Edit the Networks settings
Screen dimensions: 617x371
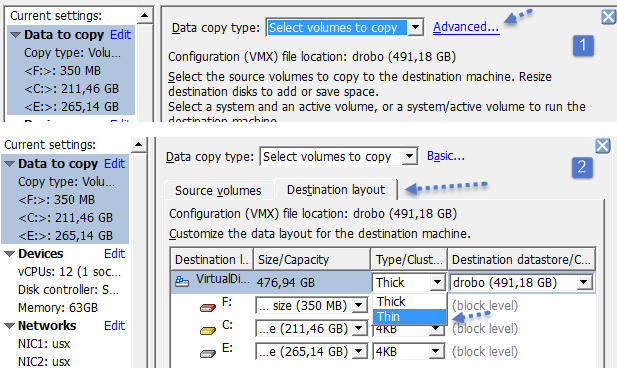click(x=114, y=326)
